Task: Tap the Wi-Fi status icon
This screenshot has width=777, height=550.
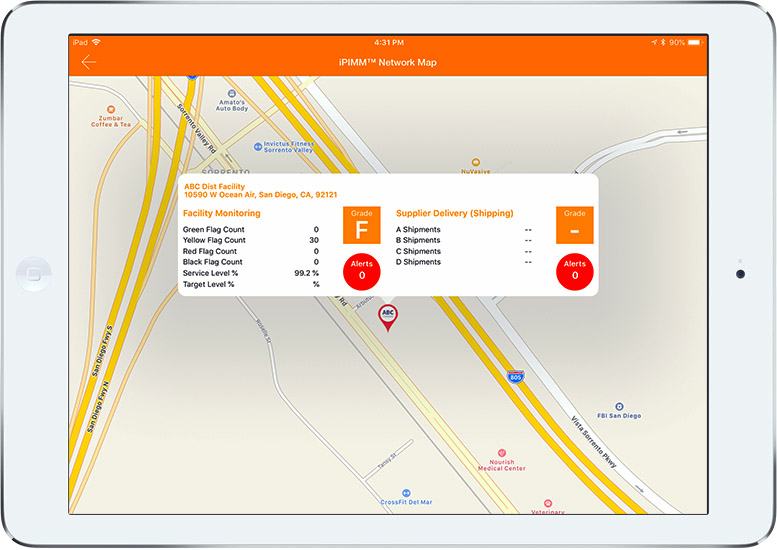Action: click(x=96, y=42)
